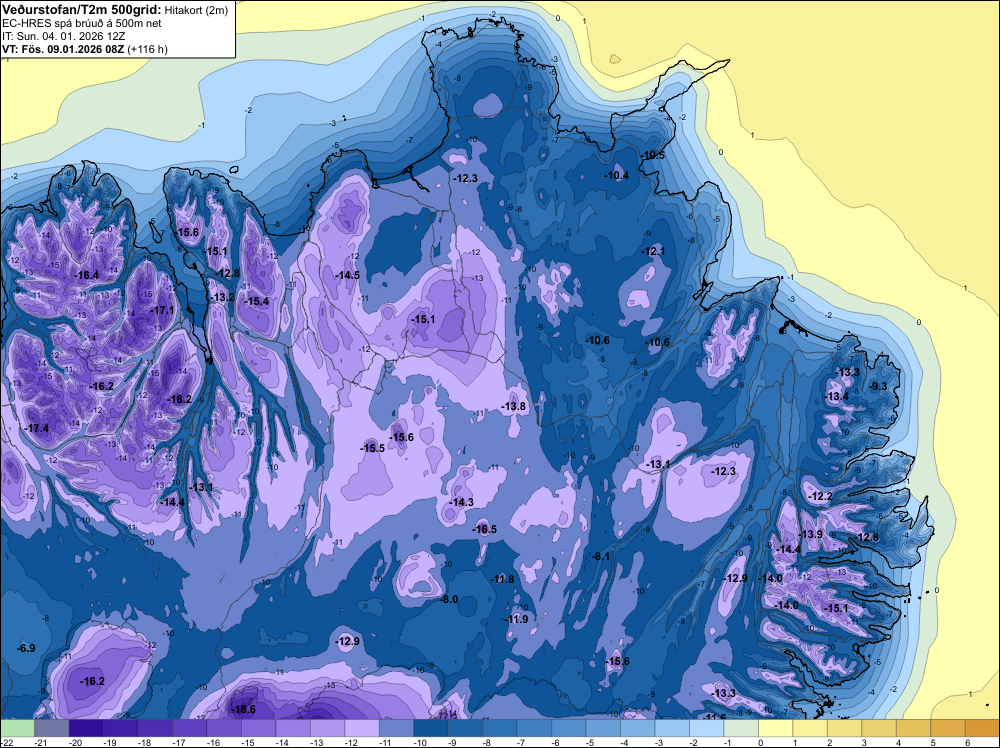The width and height of the screenshot is (1000, 748).
Task: Click the "EC-HRES spá brúuð á 500m net" line
Action: (82, 23)
